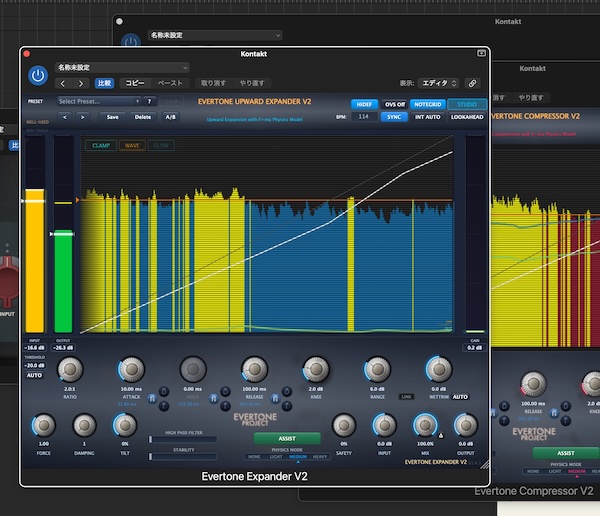The image size is (600, 516).
Task: Go to previous setting with the left chevron
Action: 63,83
